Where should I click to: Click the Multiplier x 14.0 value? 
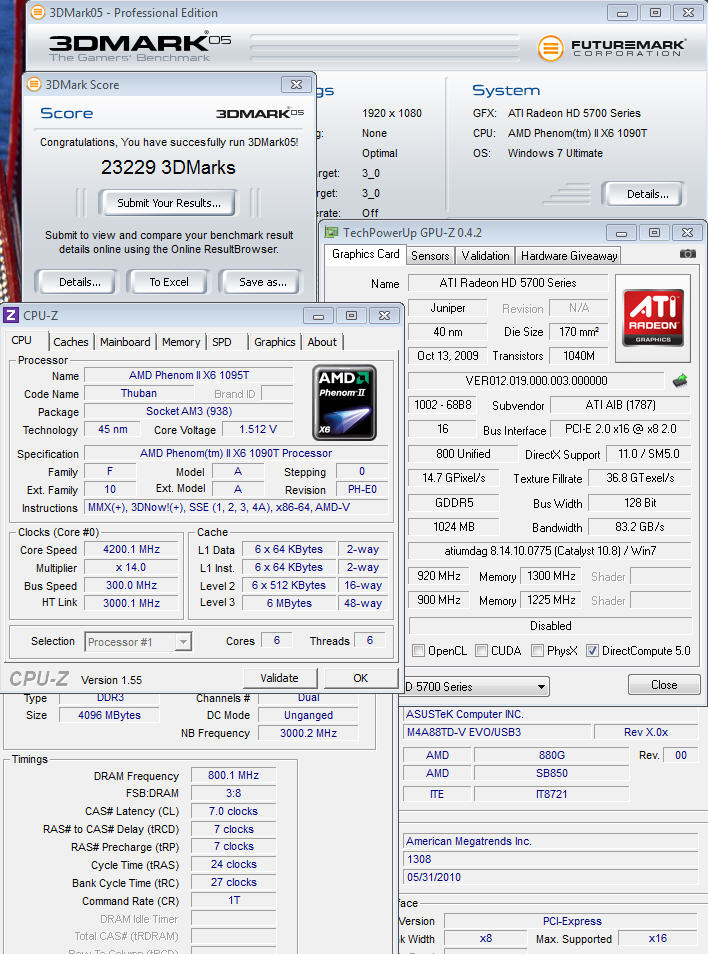[x=131, y=568]
